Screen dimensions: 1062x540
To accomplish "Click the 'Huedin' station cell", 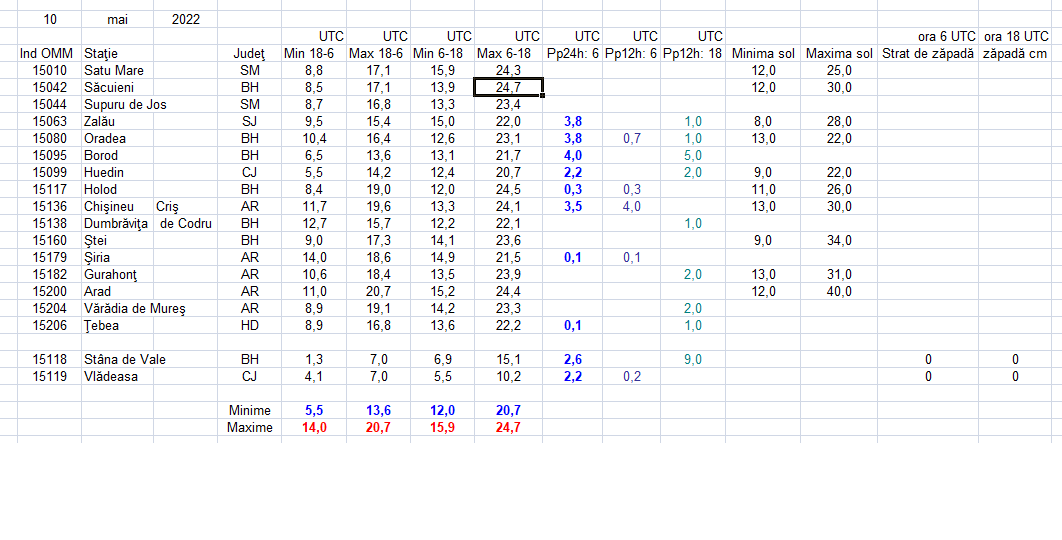I will [117, 172].
